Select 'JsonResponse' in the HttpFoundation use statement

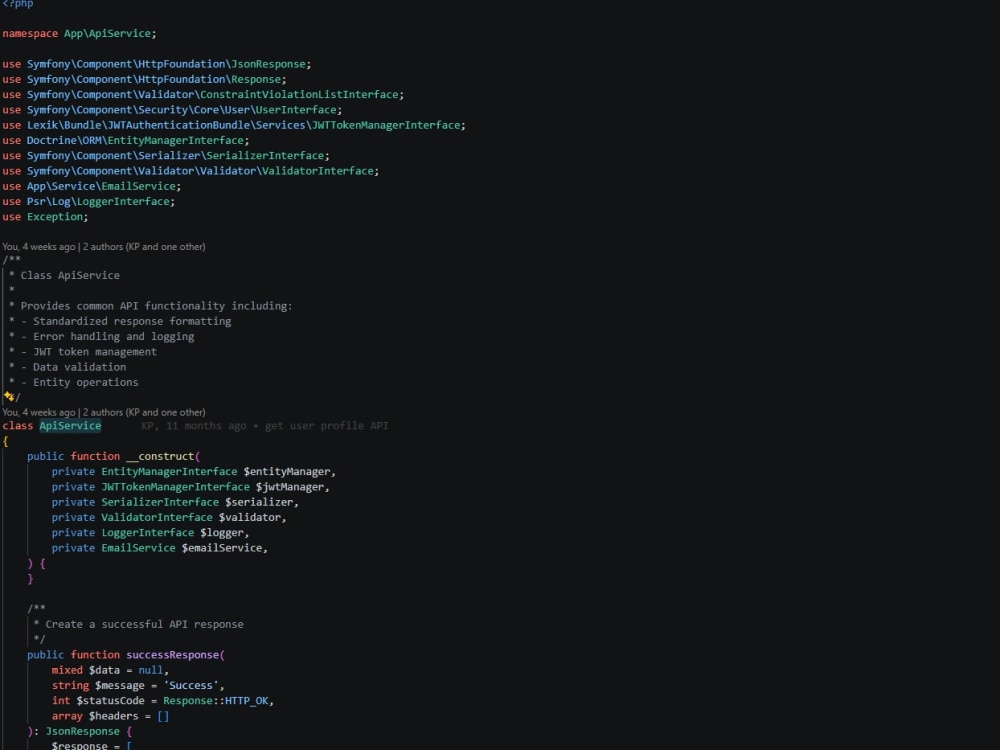coord(268,64)
